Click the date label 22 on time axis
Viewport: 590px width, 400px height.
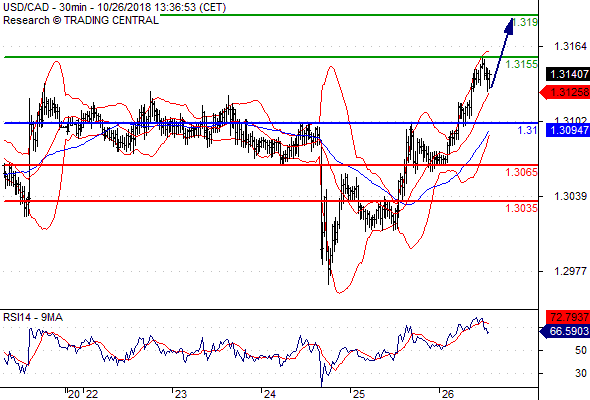point(92,394)
